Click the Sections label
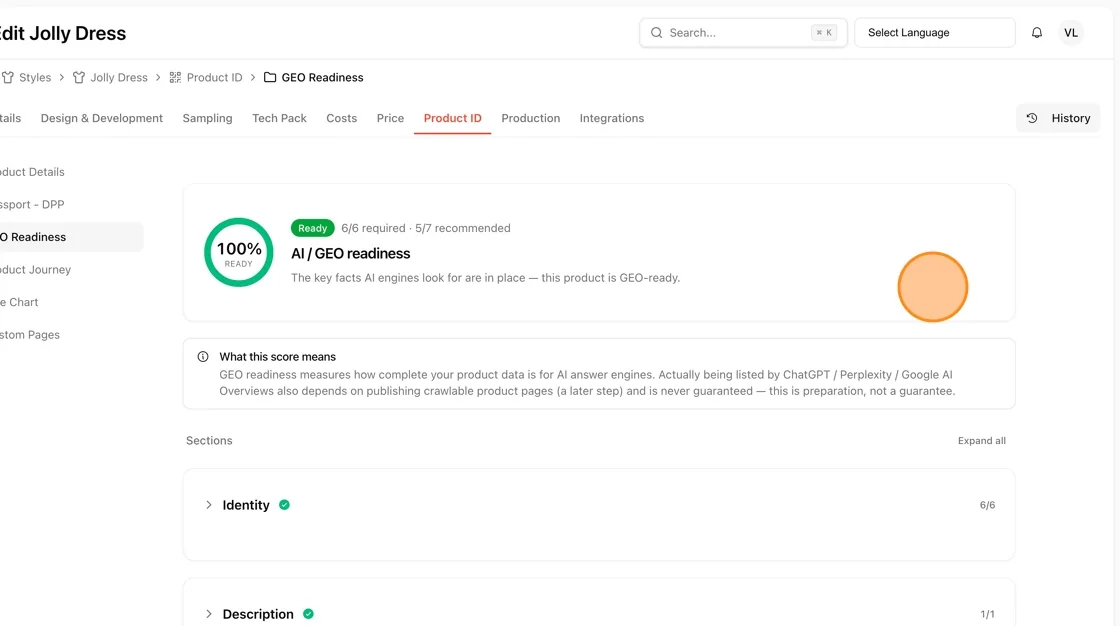 [209, 440]
